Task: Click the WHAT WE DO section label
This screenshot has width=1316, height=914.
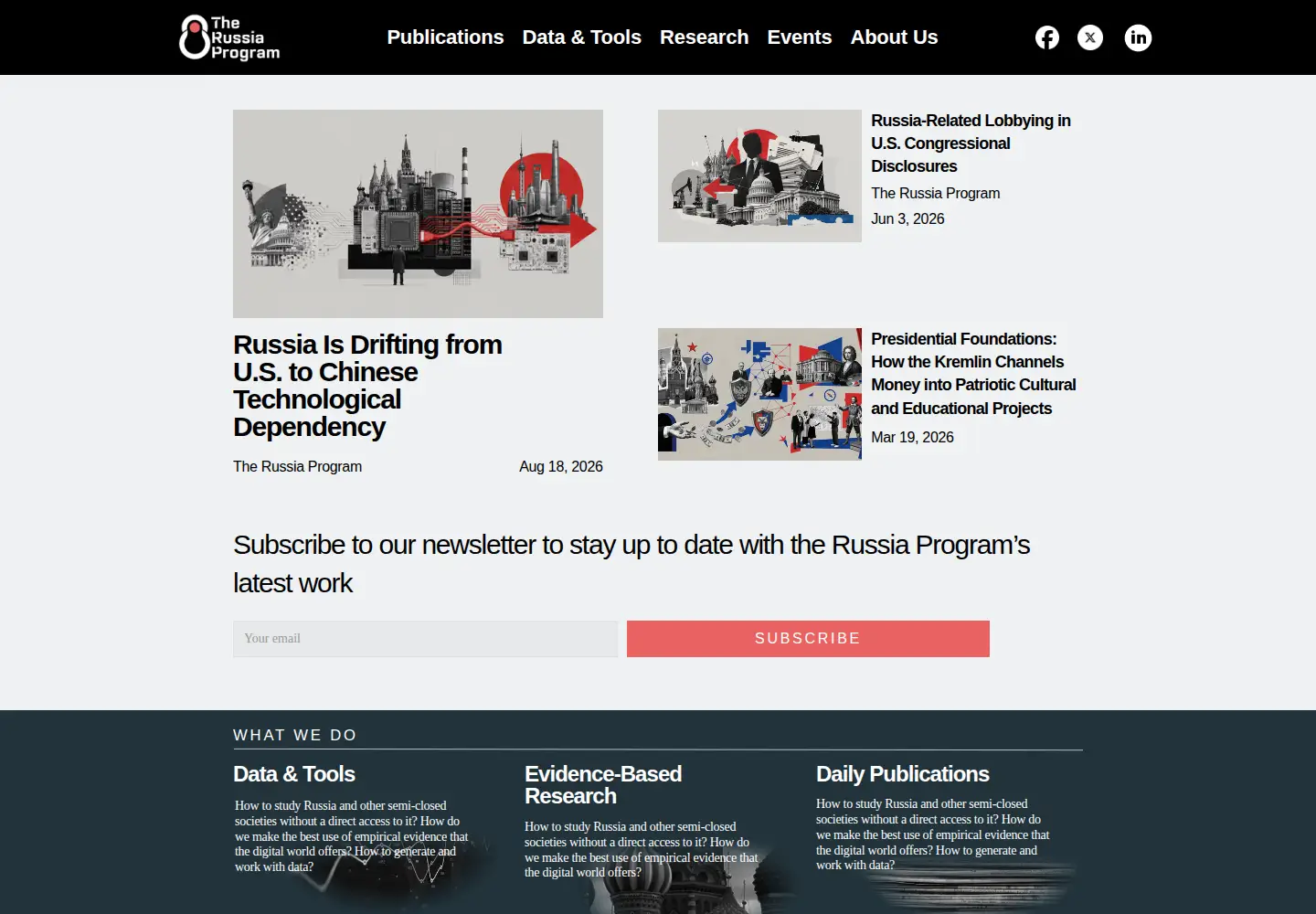Action: [295, 736]
